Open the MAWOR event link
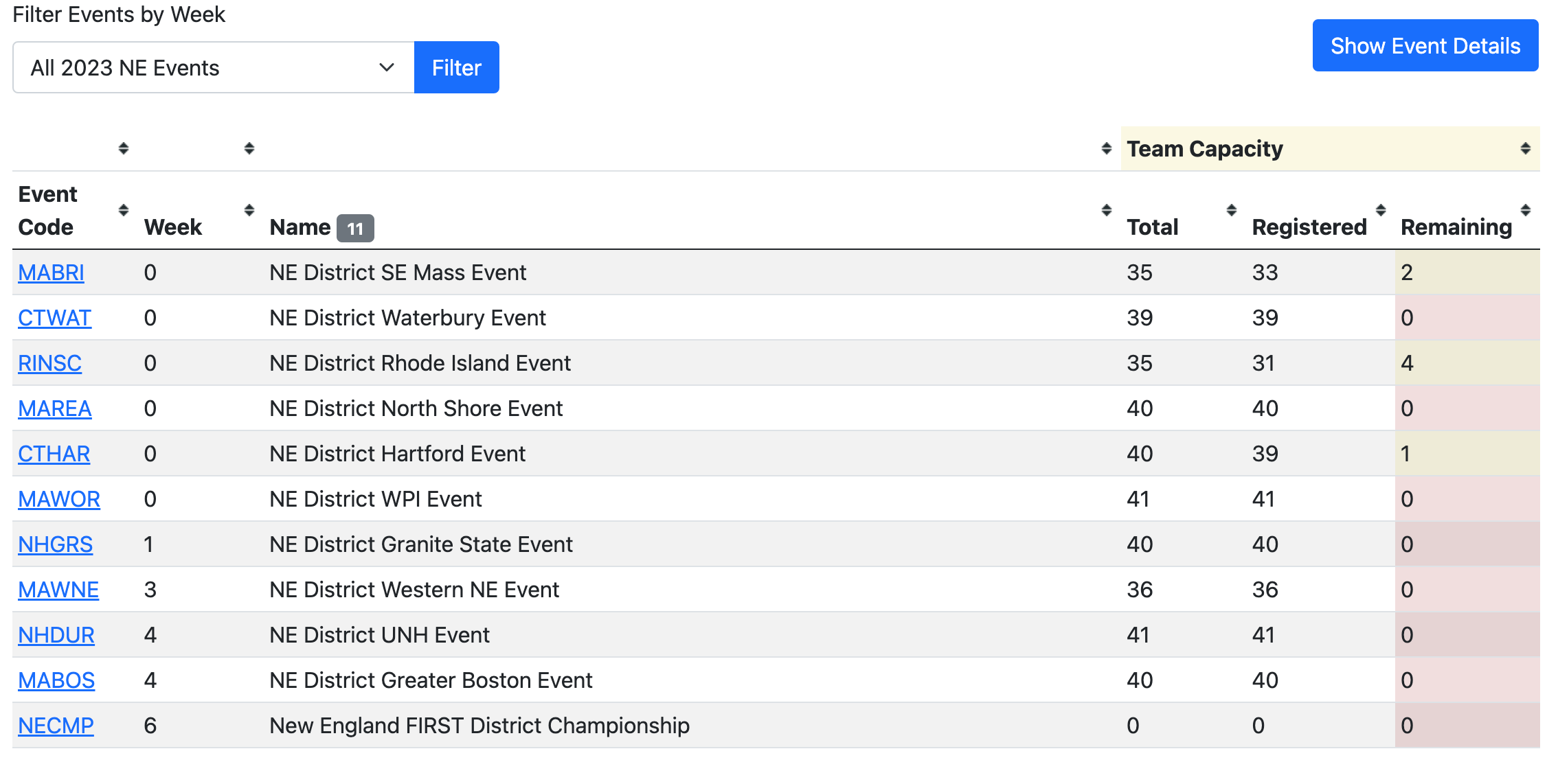Viewport: 1547px width, 784px height. (x=59, y=499)
